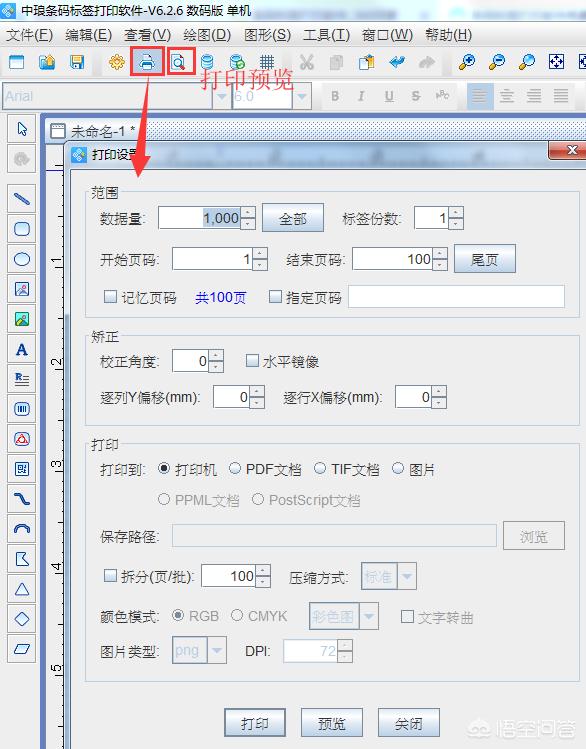Click the print icon in the toolbar

click(x=147, y=62)
